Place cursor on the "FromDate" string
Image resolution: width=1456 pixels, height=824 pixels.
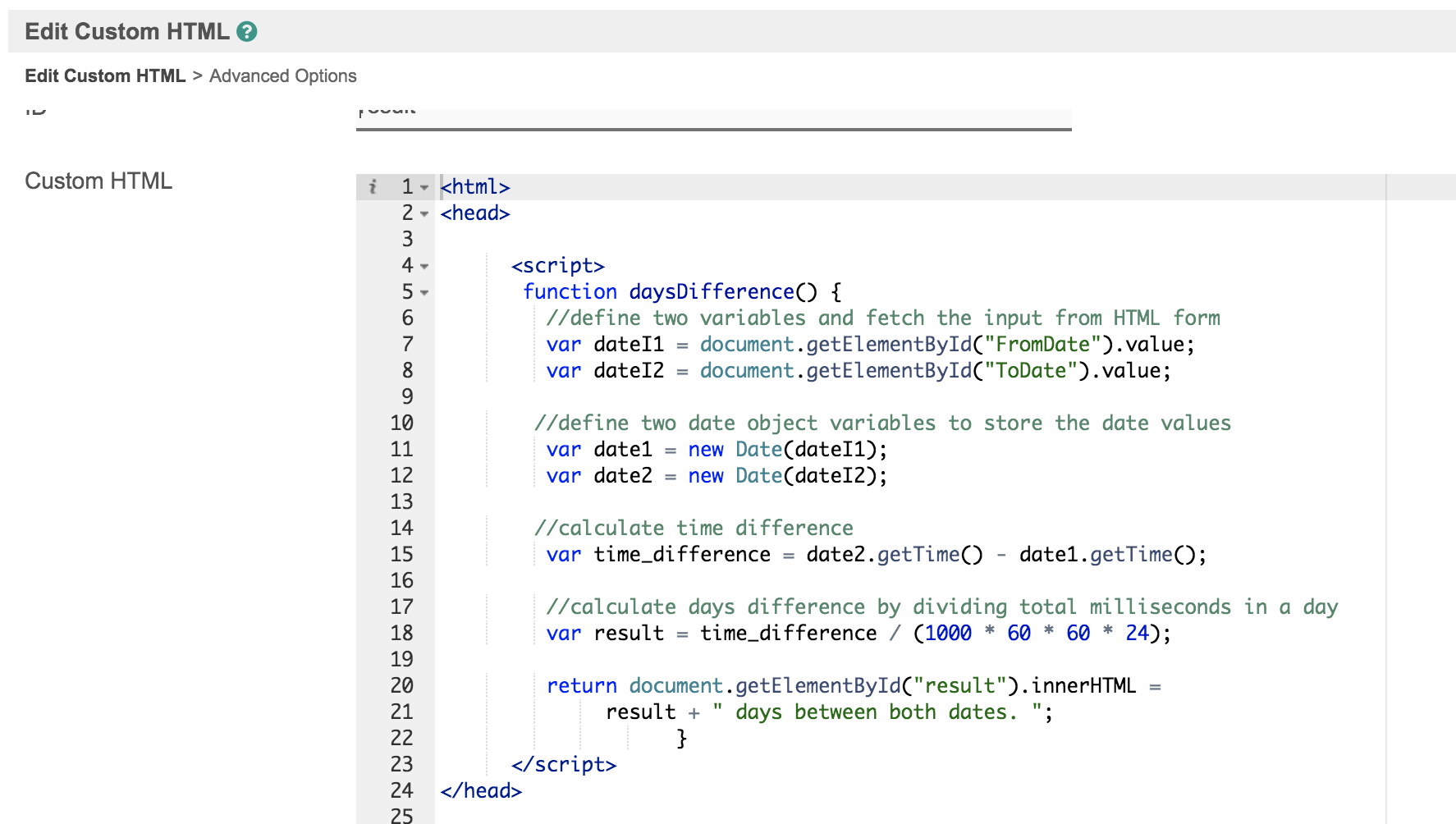click(1042, 345)
